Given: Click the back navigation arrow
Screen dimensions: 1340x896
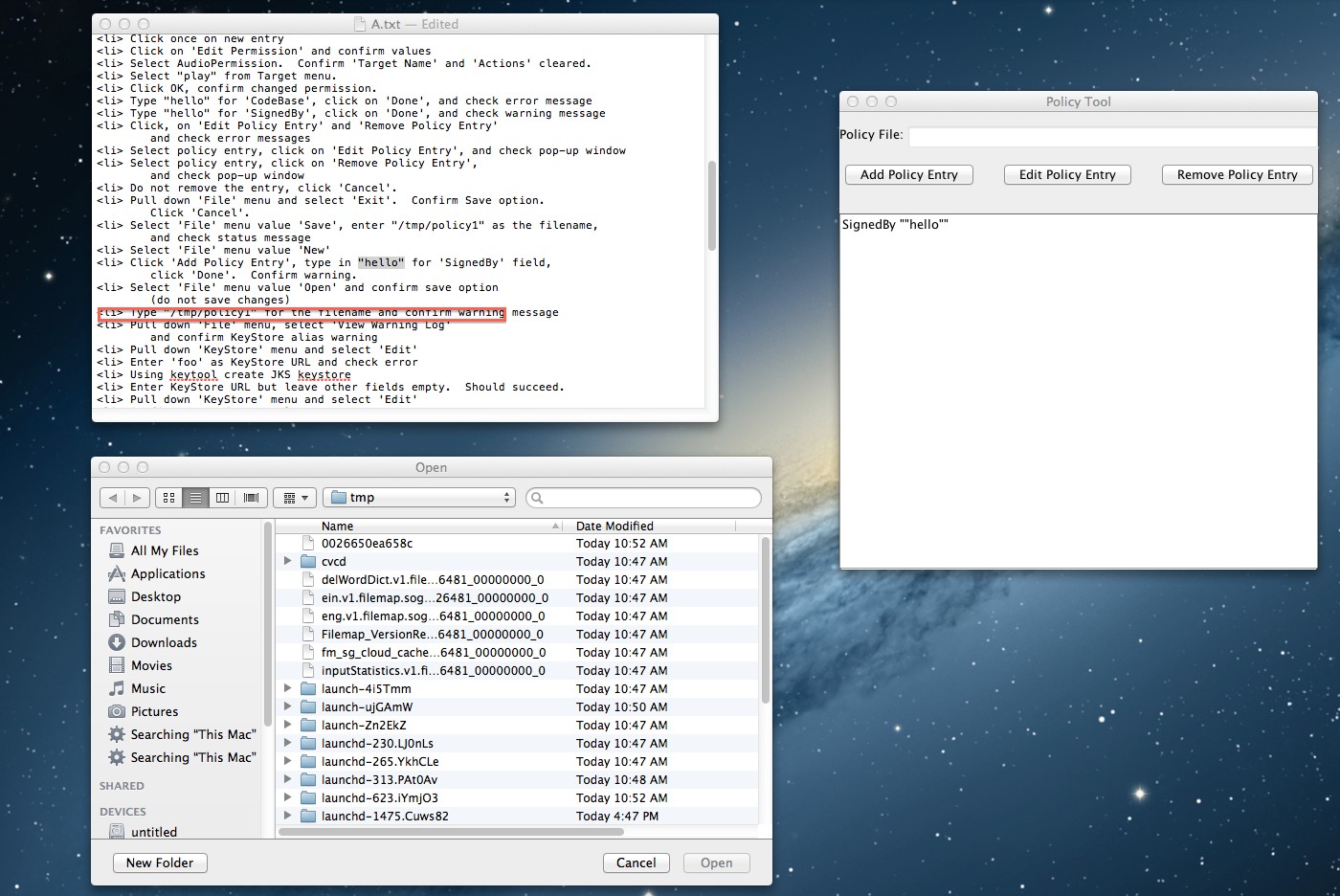Looking at the screenshot, I should [113, 498].
